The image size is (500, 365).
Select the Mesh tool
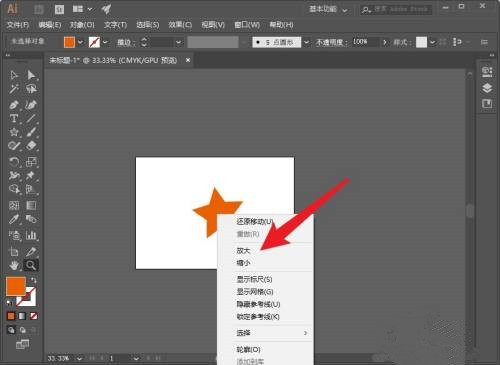click(x=14, y=205)
